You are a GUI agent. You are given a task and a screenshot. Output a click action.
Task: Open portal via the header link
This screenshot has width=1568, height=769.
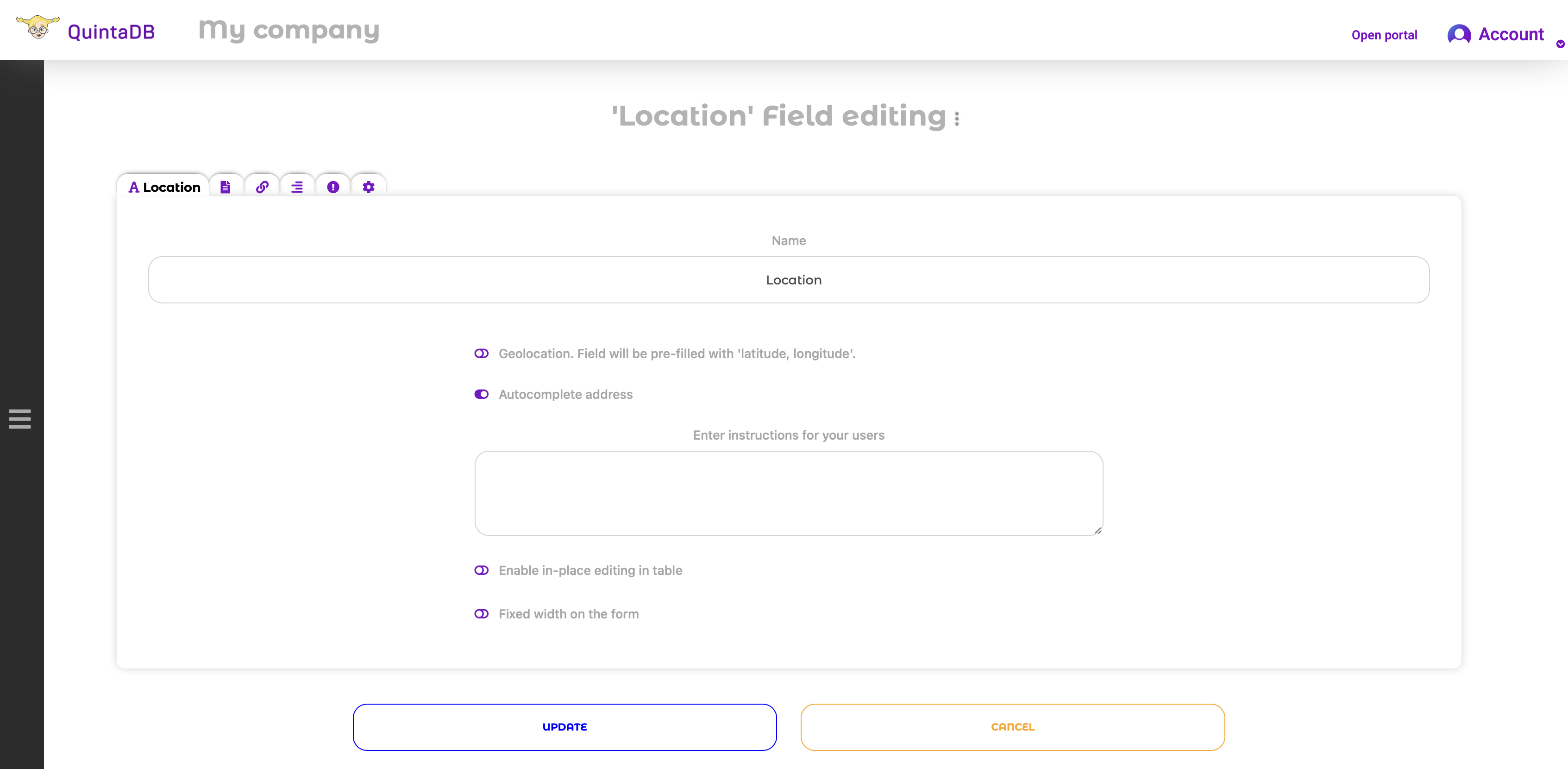(1384, 35)
